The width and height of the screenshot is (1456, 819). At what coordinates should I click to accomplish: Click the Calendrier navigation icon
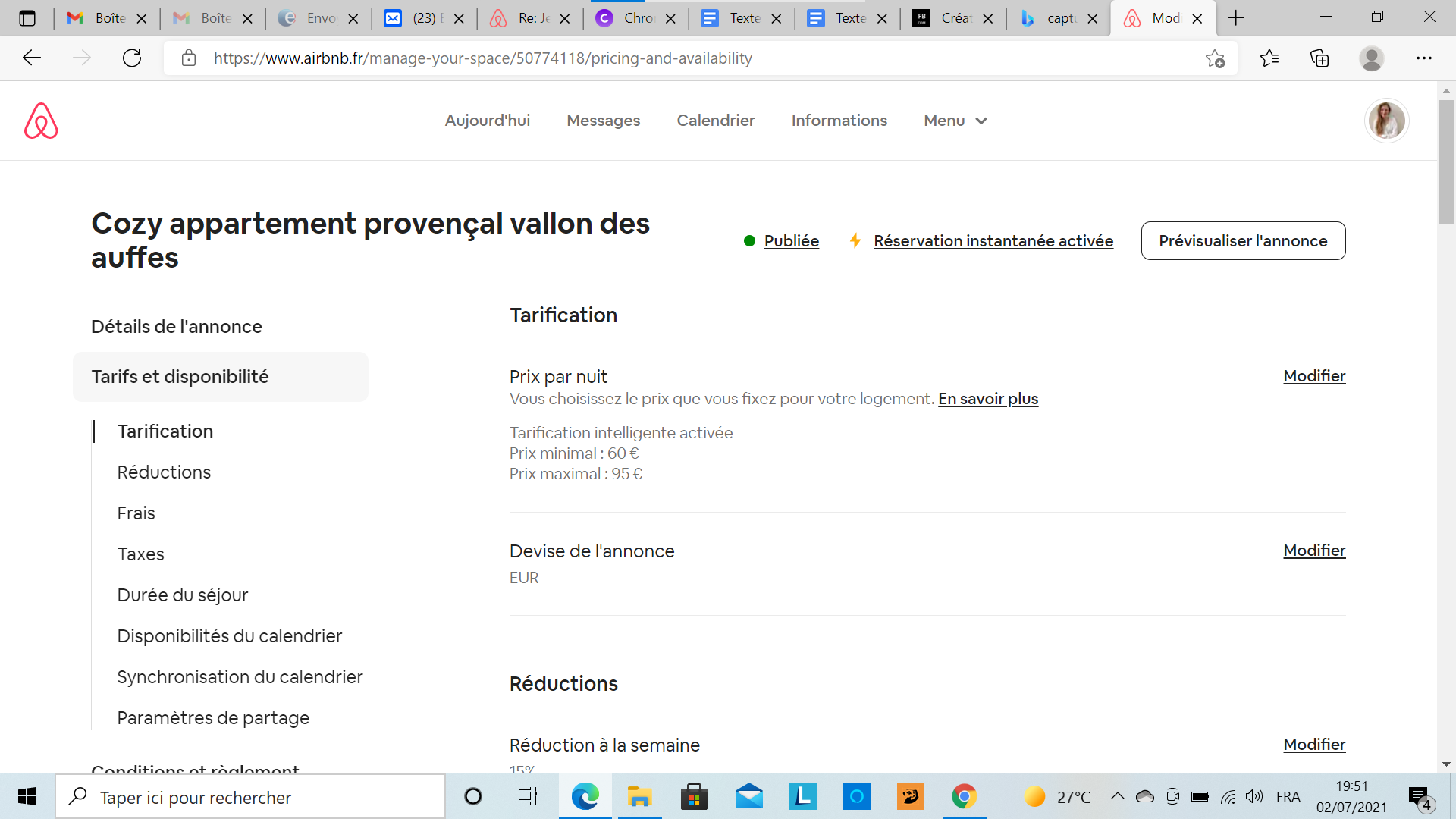(715, 120)
